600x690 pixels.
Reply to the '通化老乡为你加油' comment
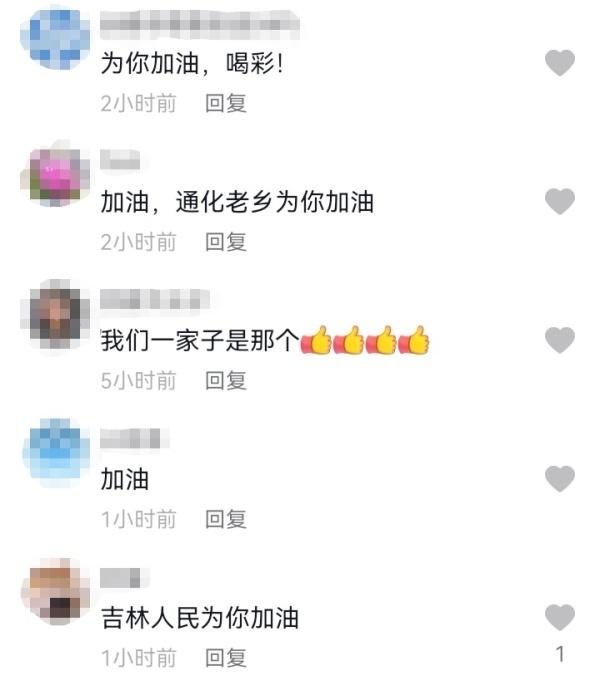[225, 242]
